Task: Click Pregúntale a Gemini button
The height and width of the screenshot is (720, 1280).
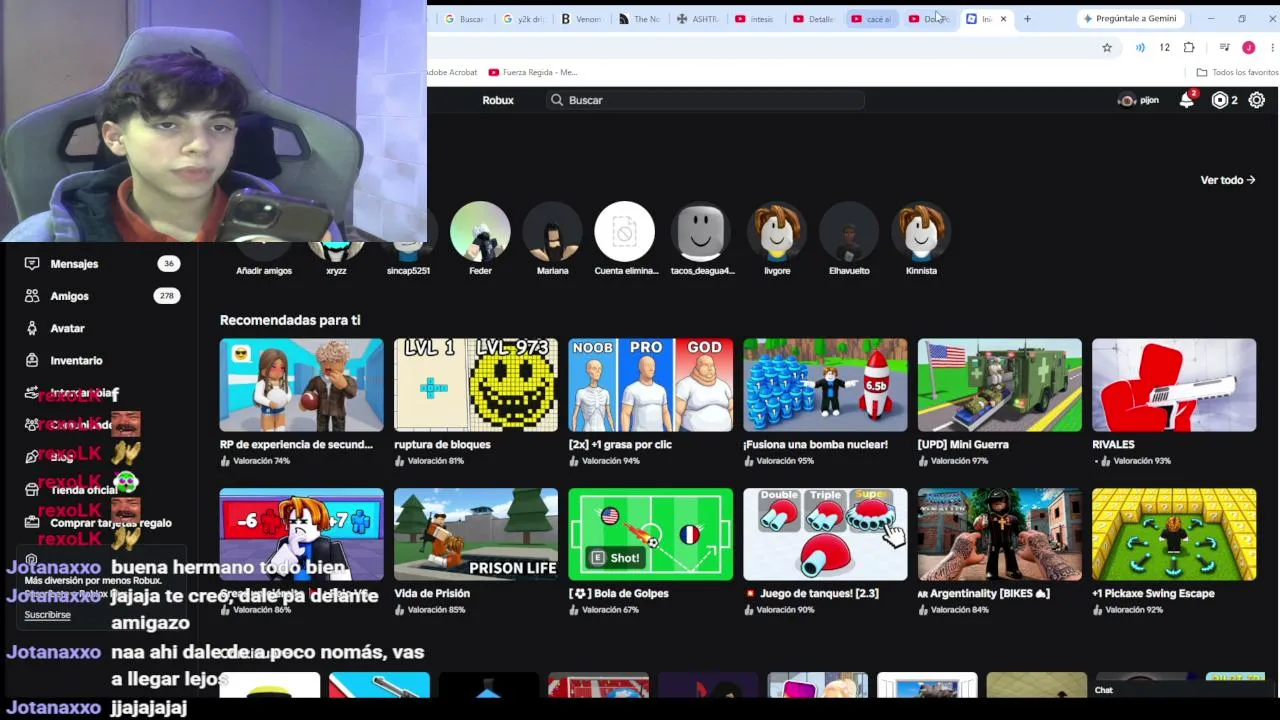Action: coord(1130,19)
